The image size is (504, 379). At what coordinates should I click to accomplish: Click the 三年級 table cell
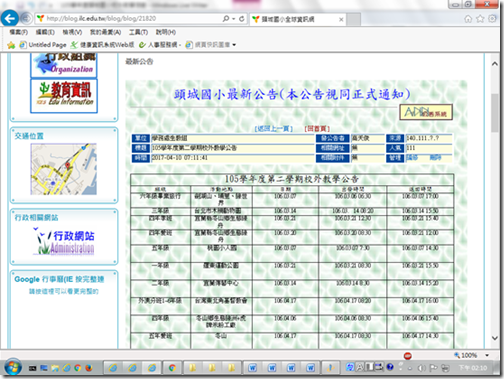pyautogui.click(x=160, y=211)
